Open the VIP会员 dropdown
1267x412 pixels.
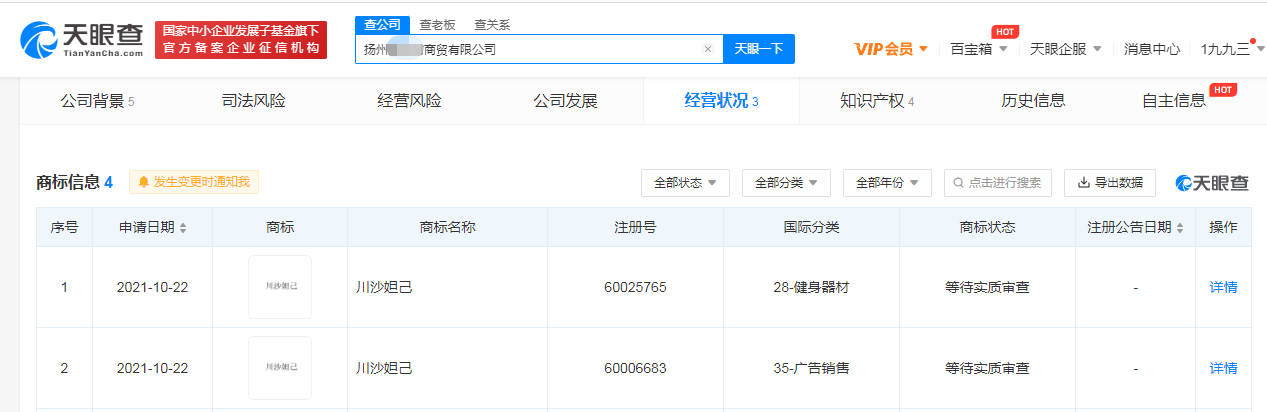tap(892, 49)
